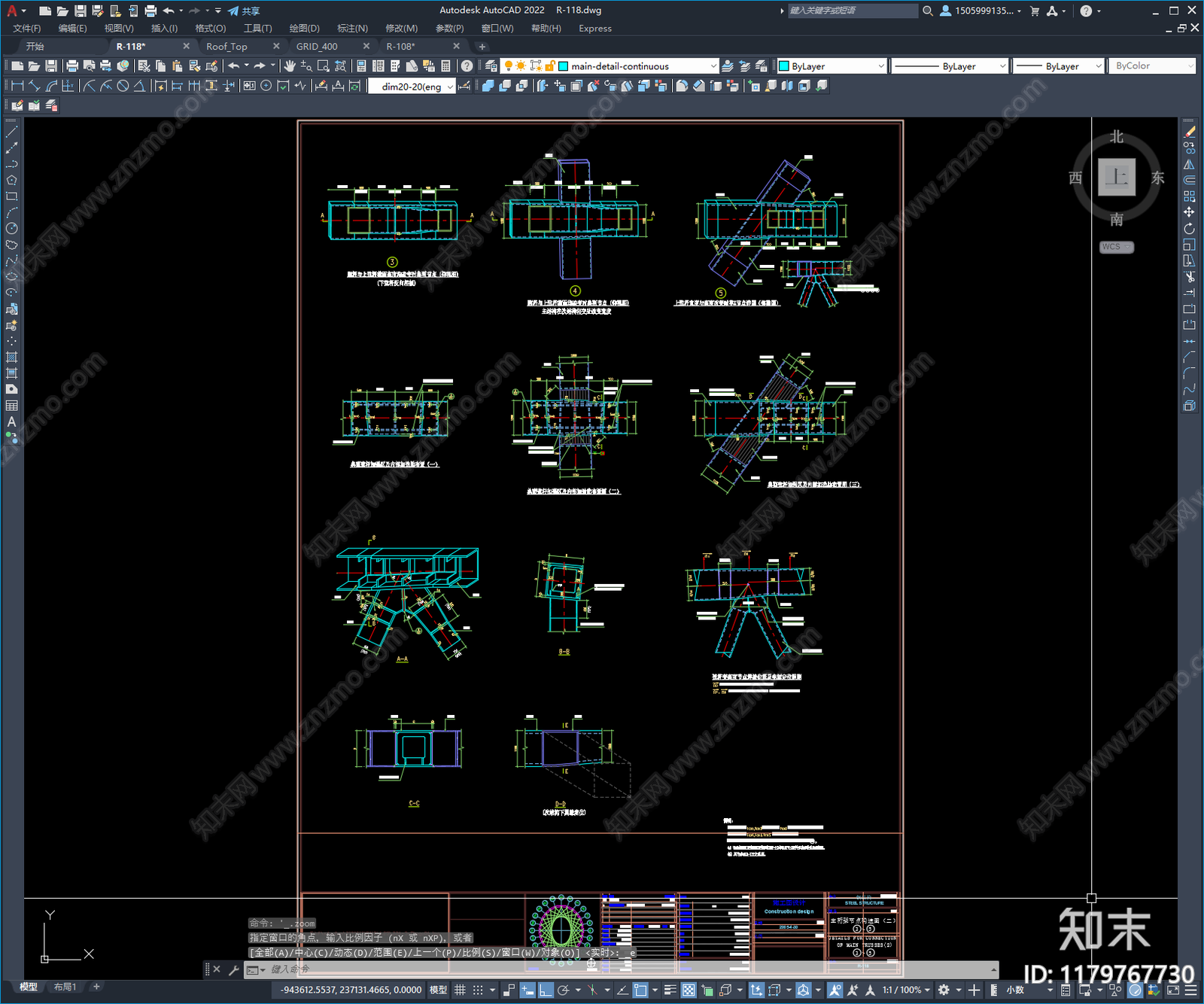Click the keyword search box in title bar
This screenshot has height=1004, width=1204.
pos(853,11)
